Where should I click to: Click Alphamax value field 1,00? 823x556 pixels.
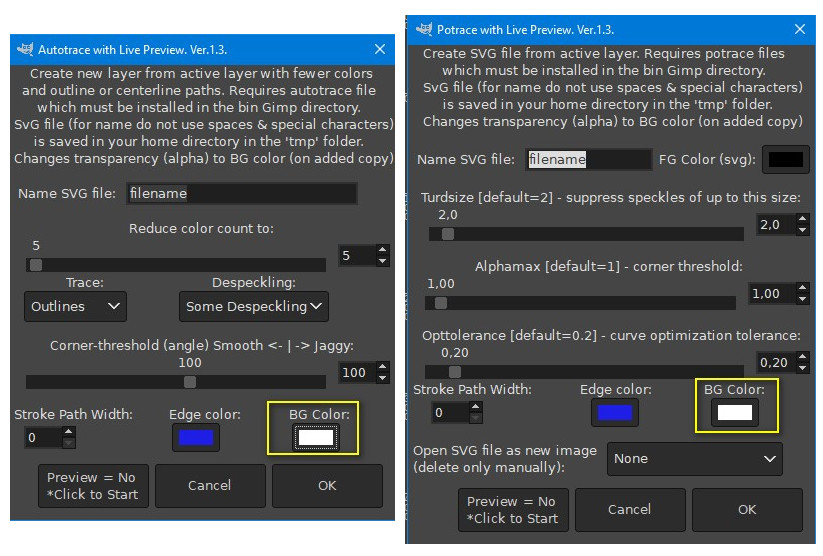pyautogui.click(x=772, y=293)
